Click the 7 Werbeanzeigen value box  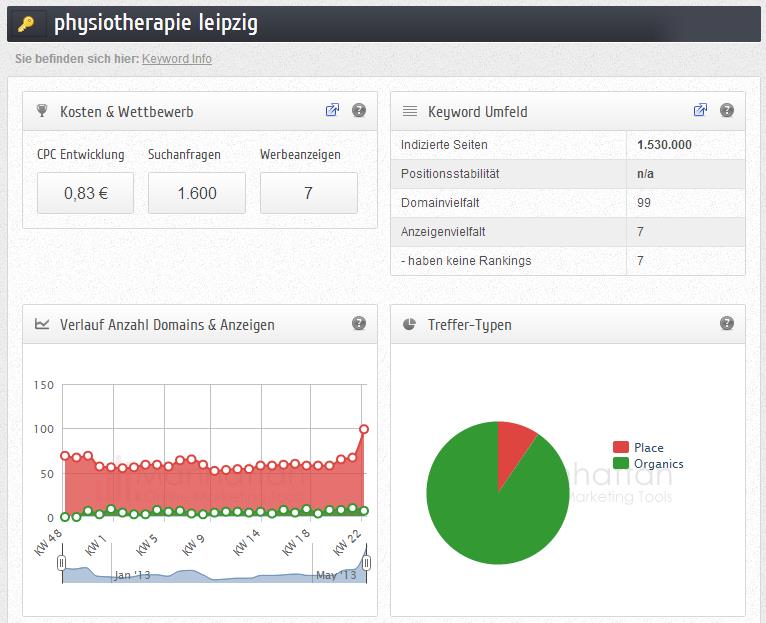[309, 193]
